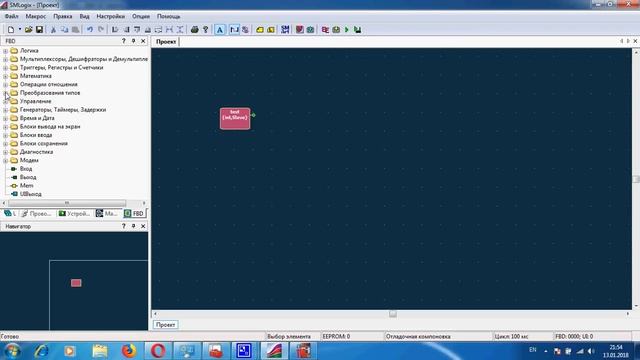Select the Блоки ввода folder
This screenshot has height=360, width=640.
pos(36,135)
